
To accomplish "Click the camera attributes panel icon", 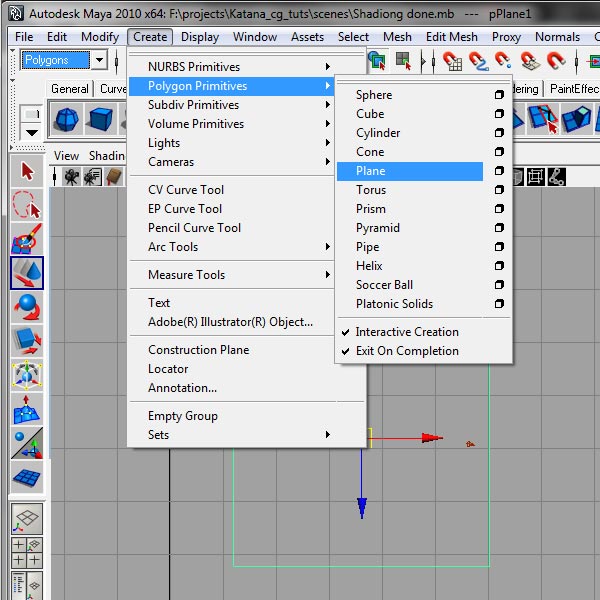I will 93,177.
